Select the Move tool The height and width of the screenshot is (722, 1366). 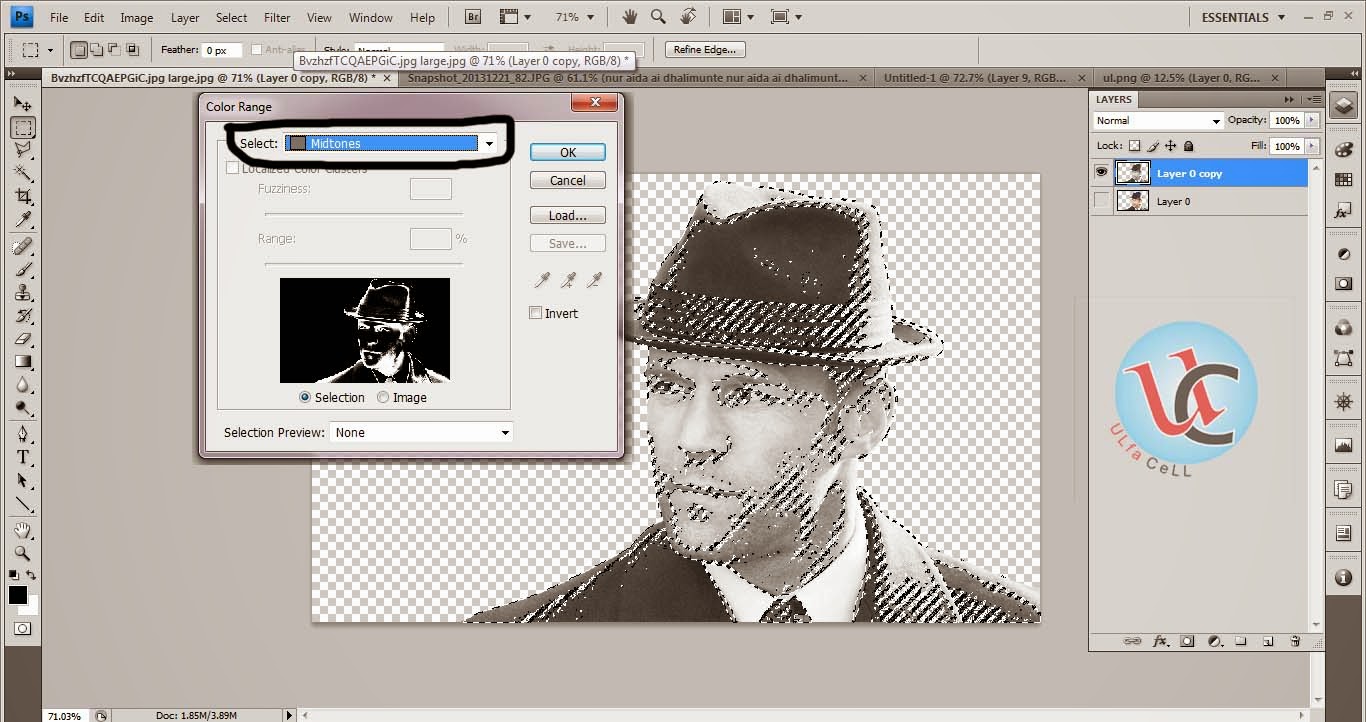point(22,104)
